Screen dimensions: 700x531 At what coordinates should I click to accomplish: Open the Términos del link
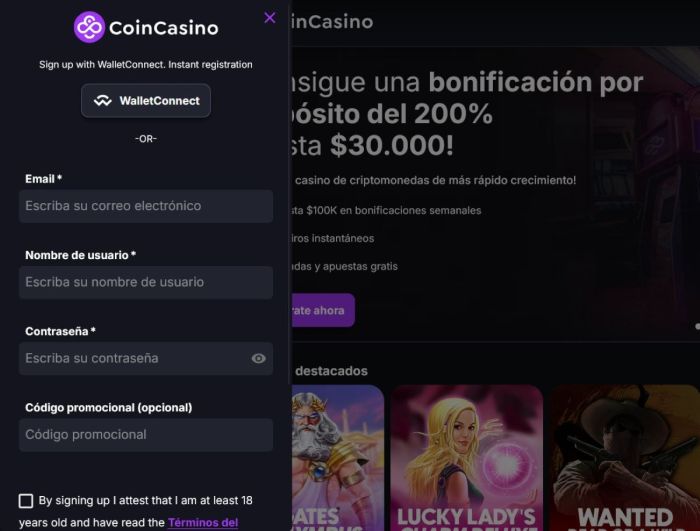point(203,523)
